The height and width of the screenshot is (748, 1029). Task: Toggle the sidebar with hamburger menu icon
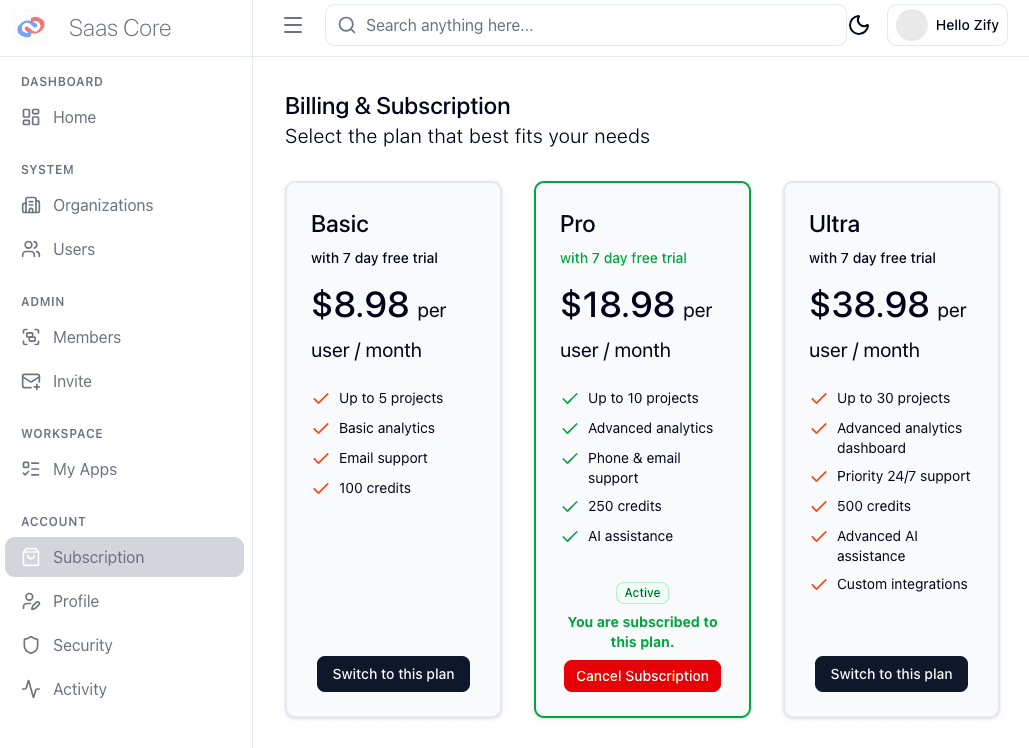pyautogui.click(x=293, y=26)
